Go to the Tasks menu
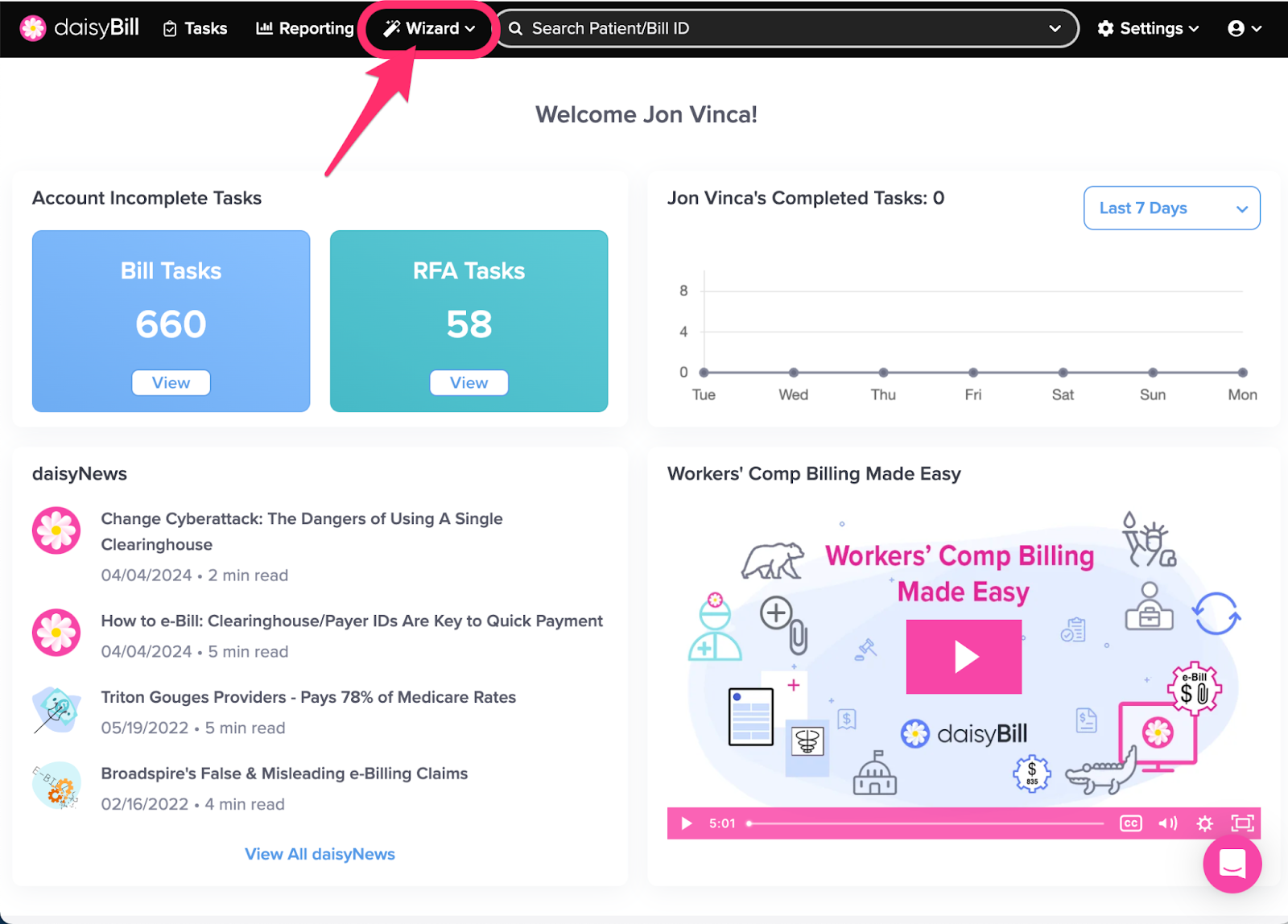This screenshot has width=1288, height=924. tap(196, 28)
